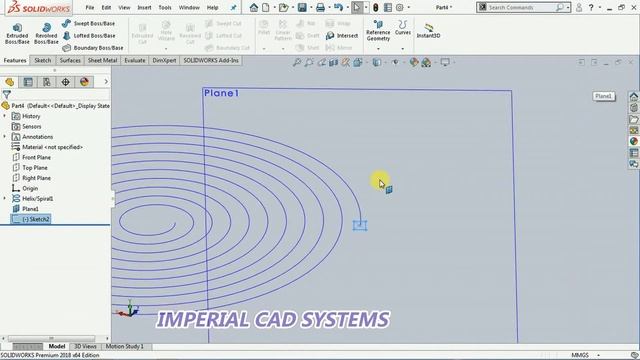Open PropertyManager tab
The width and height of the screenshot is (640, 360).
[x=28, y=82]
